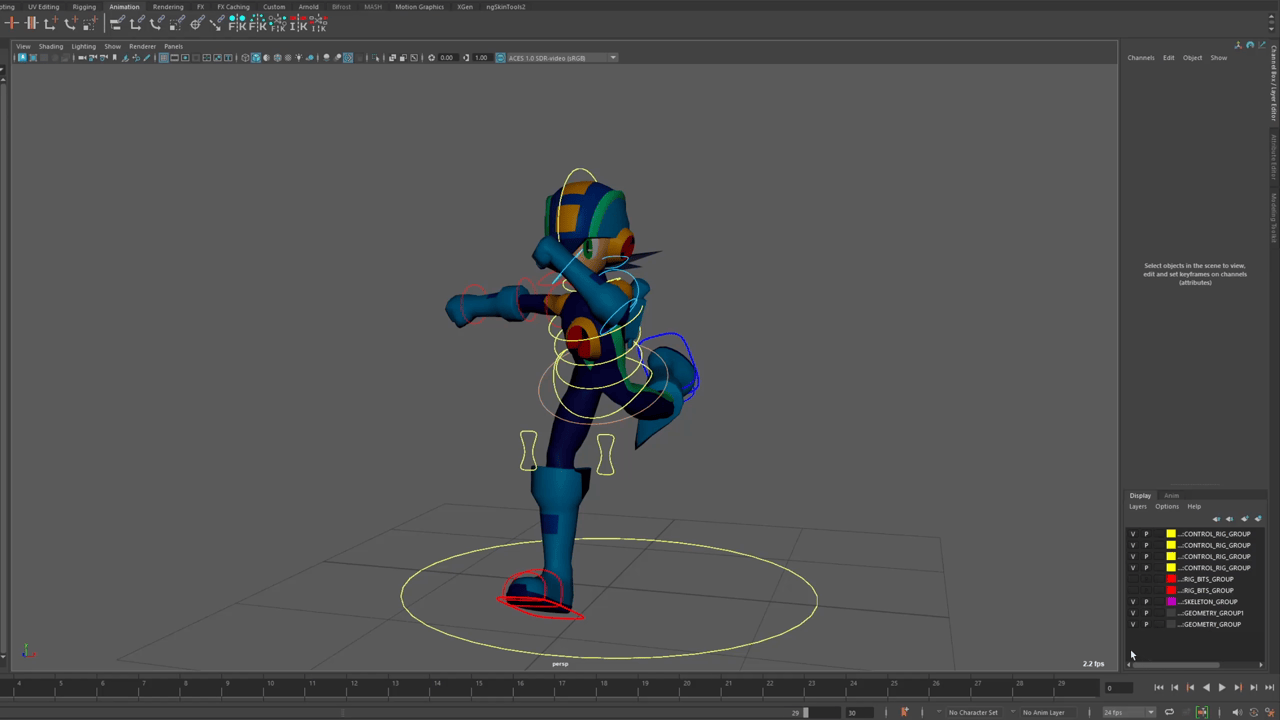Toggle playback P on first CONTROL_RIG_GROUP layer
Screen dimensions: 1280x720
pyautogui.click(x=1146, y=534)
